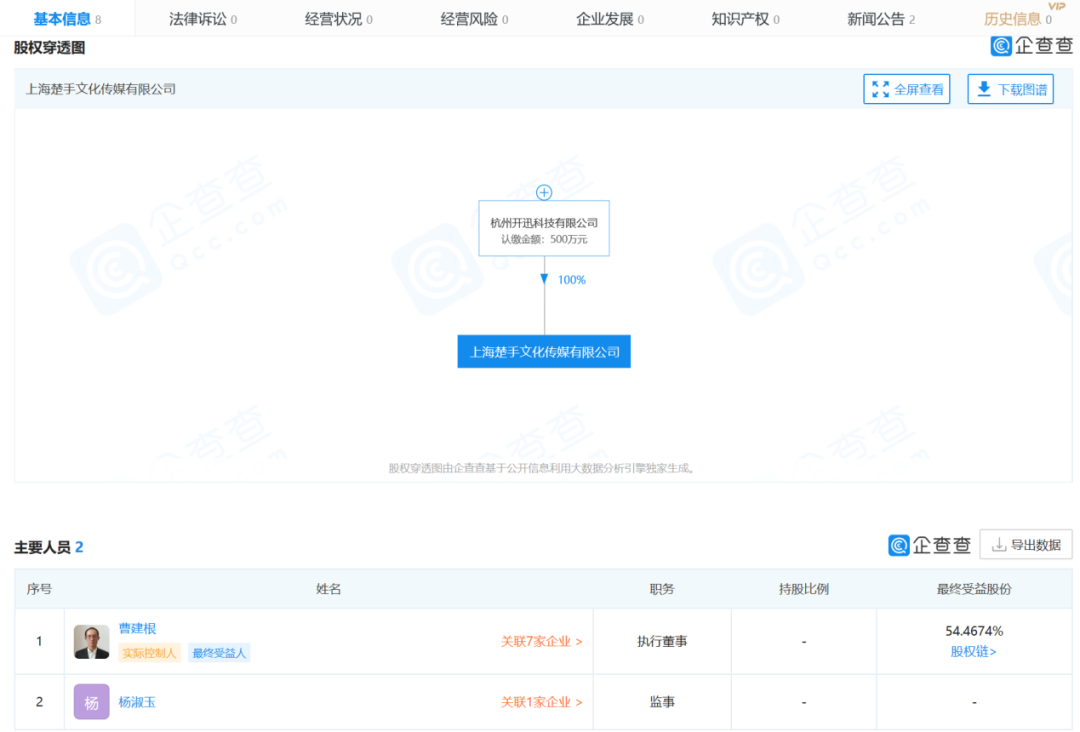1080x732 pixels.
Task: Open 曹建根's 关联7家企业 link
Action: [539, 641]
